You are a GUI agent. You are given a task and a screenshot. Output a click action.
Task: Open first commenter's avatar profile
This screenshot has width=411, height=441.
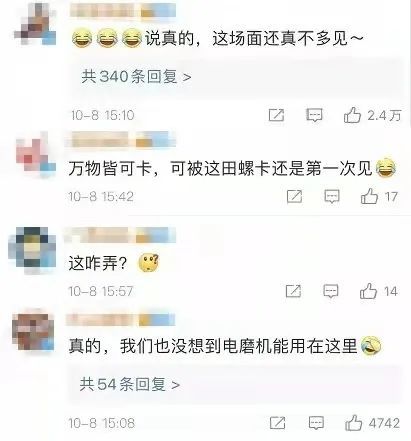point(35,24)
